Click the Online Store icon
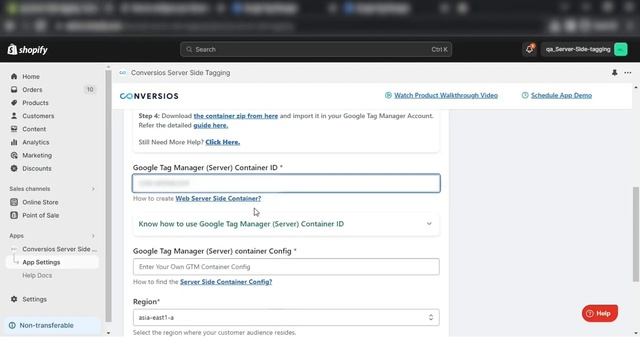 (14, 202)
